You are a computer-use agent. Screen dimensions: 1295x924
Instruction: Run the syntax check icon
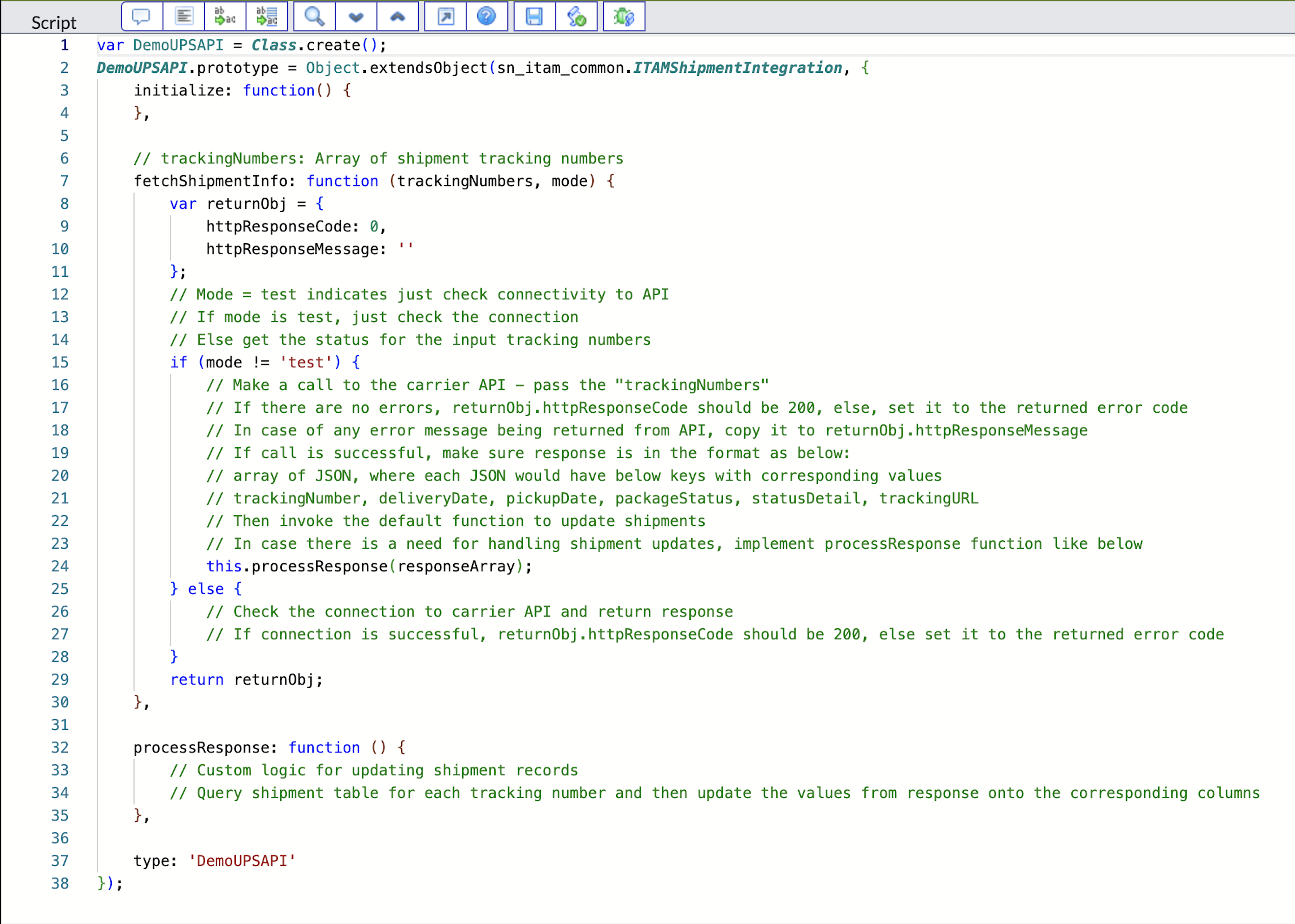point(576,16)
